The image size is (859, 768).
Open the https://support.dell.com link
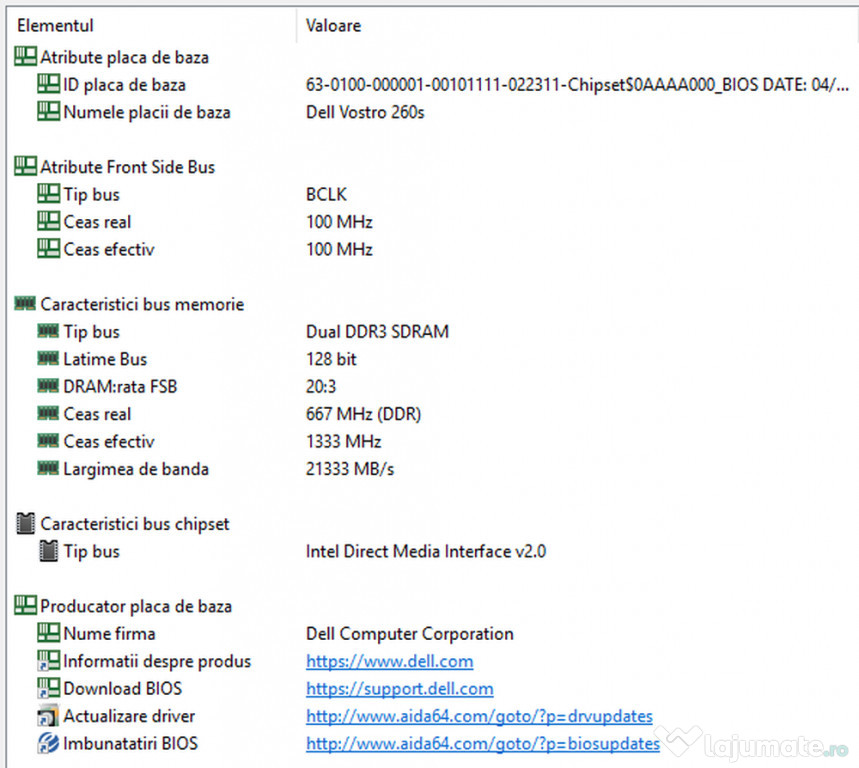pos(399,689)
